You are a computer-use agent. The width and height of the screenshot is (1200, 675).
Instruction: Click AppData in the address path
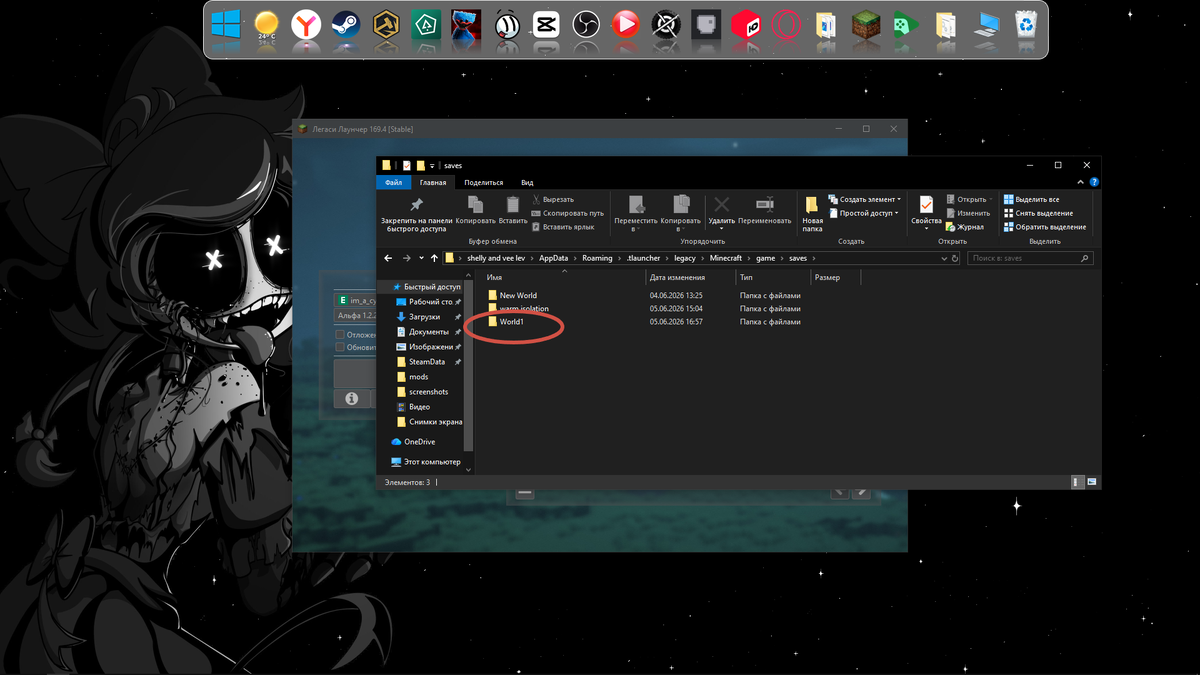[553, 258]
